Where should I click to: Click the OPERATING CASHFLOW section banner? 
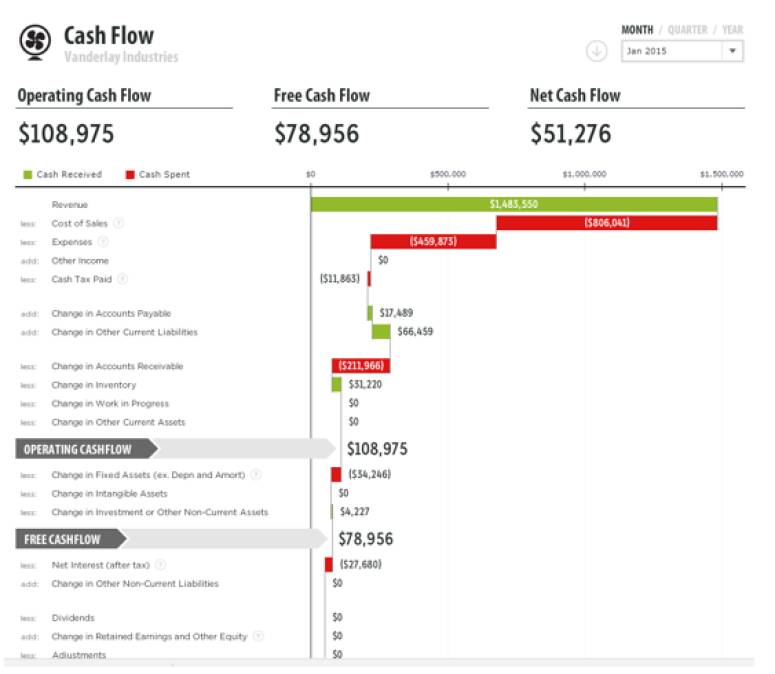[87, 449]
